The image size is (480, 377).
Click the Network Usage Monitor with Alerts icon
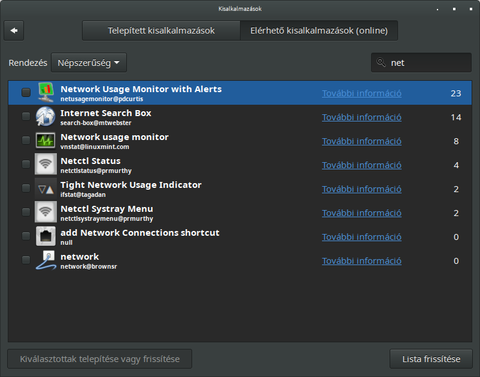tap(46, 92)
